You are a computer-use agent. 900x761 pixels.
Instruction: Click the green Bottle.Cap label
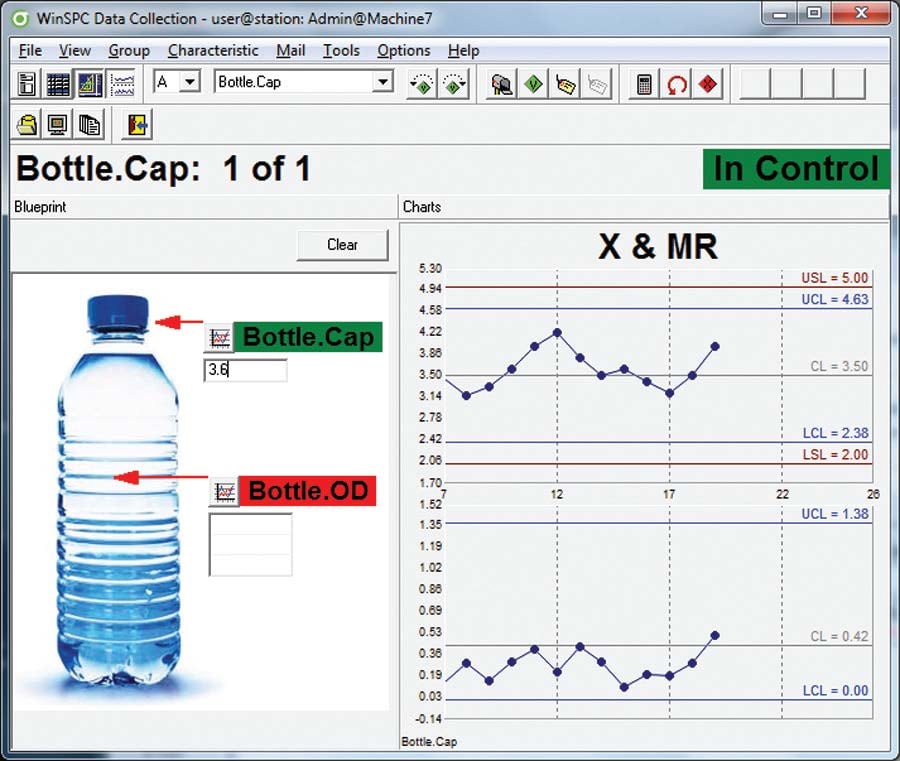(308, 336)
